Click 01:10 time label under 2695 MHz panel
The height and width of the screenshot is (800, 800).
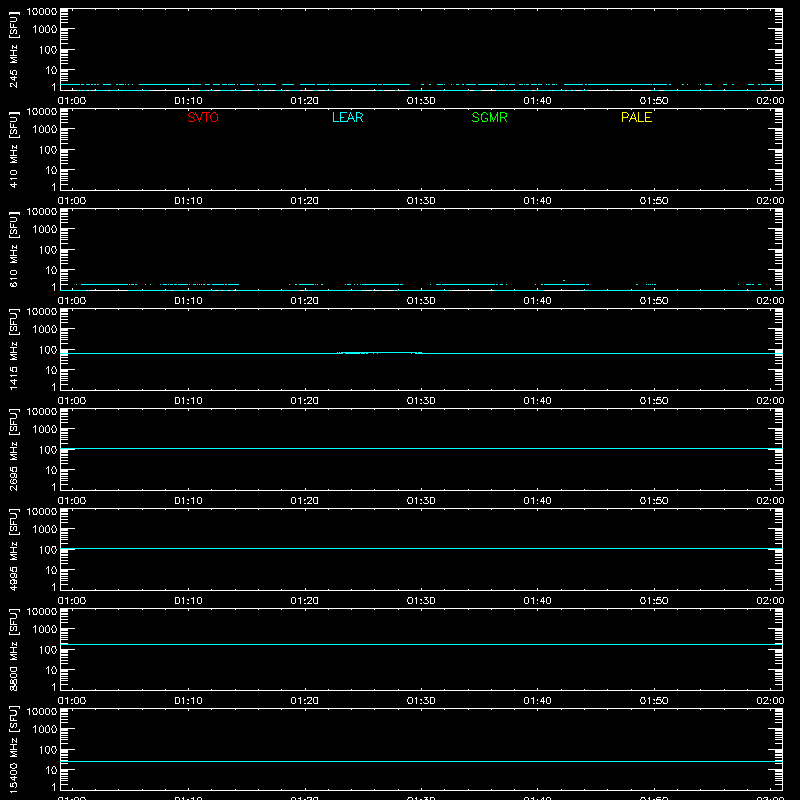tap(188, 501)
